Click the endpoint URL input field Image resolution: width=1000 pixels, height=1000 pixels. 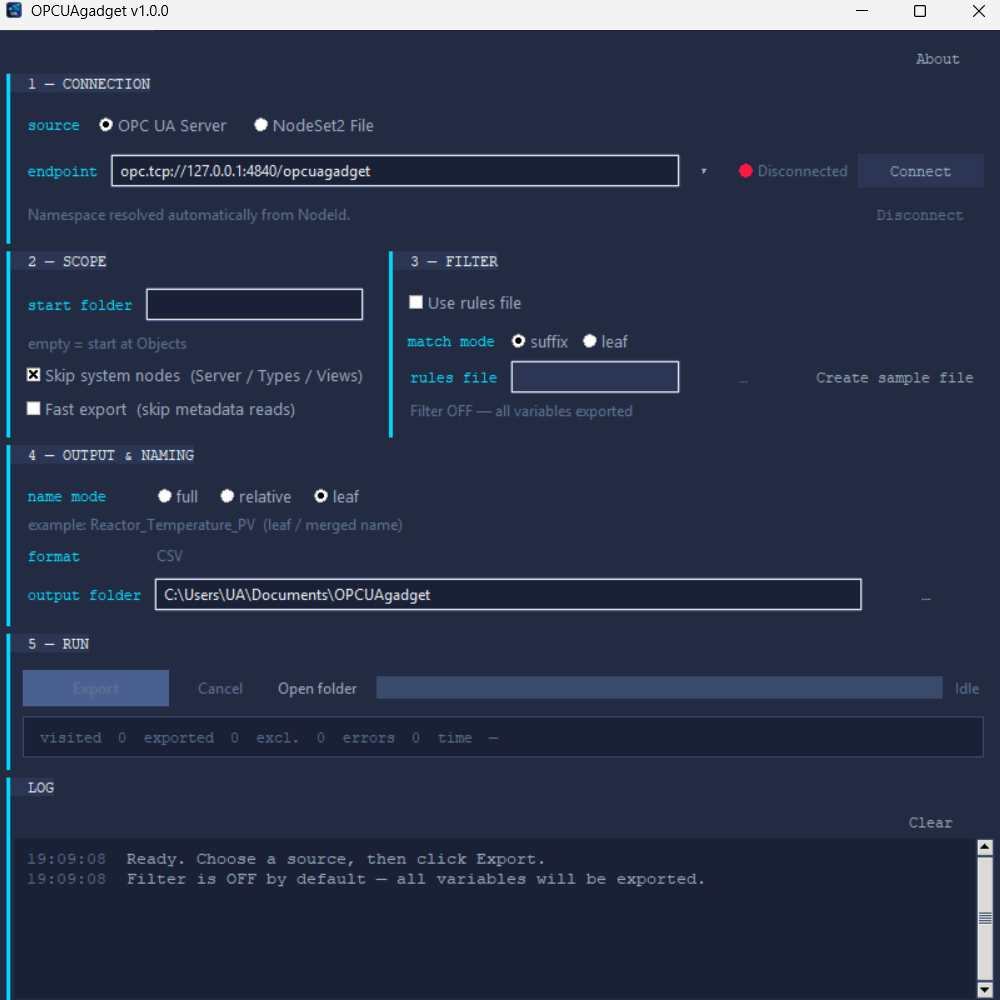(395, 171)
